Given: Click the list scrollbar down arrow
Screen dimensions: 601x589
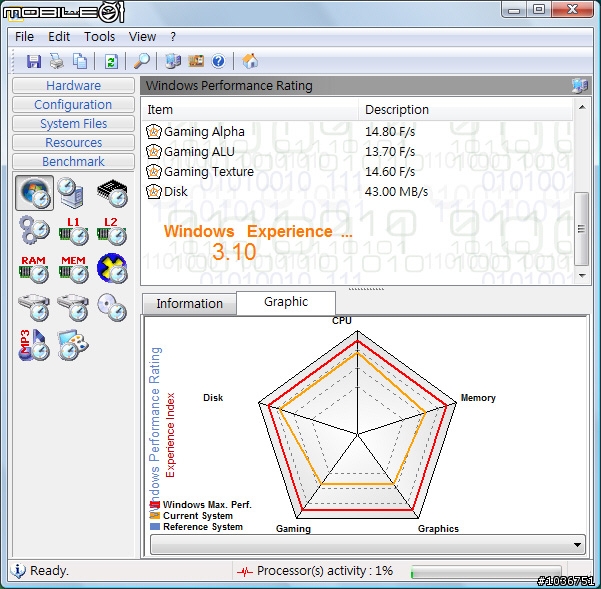Looking at the screenshot, I should coord(582,276).
